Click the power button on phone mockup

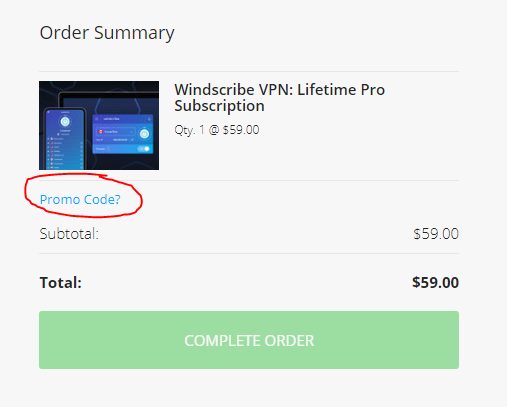(65, 121)
